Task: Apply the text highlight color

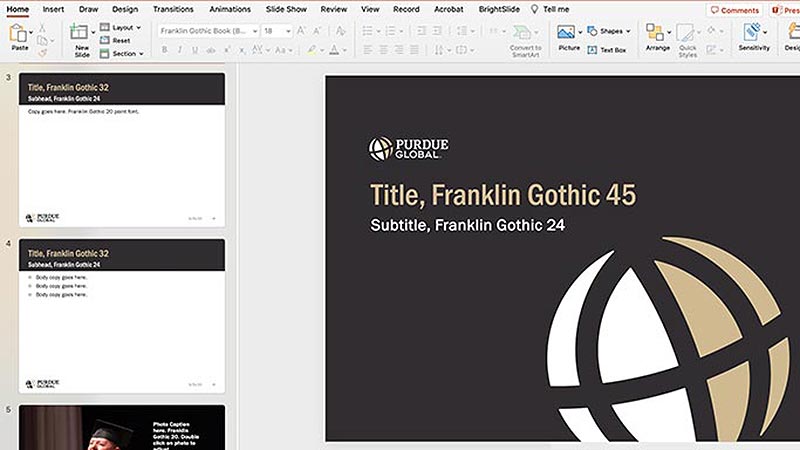Action: click(311, 50)
